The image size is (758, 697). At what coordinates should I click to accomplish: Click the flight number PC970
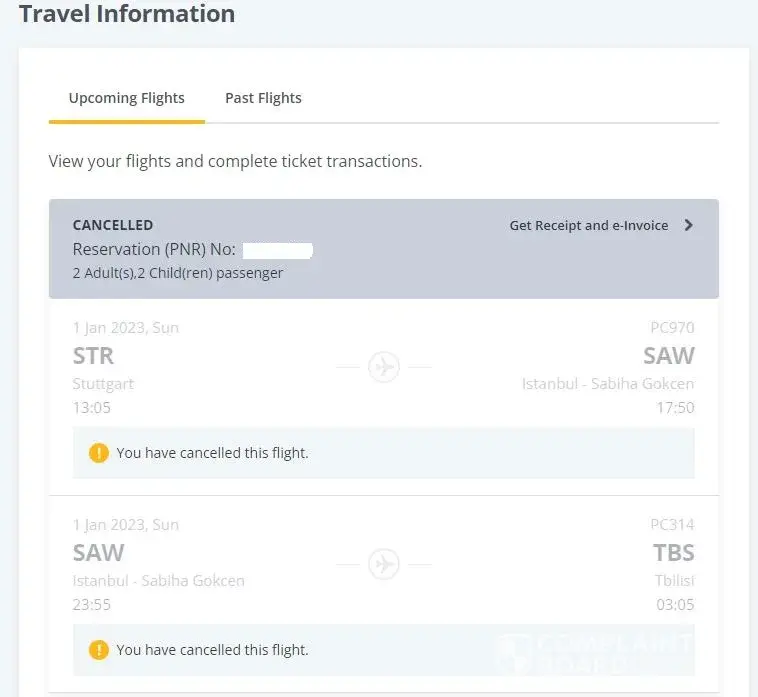click(672, 327)
